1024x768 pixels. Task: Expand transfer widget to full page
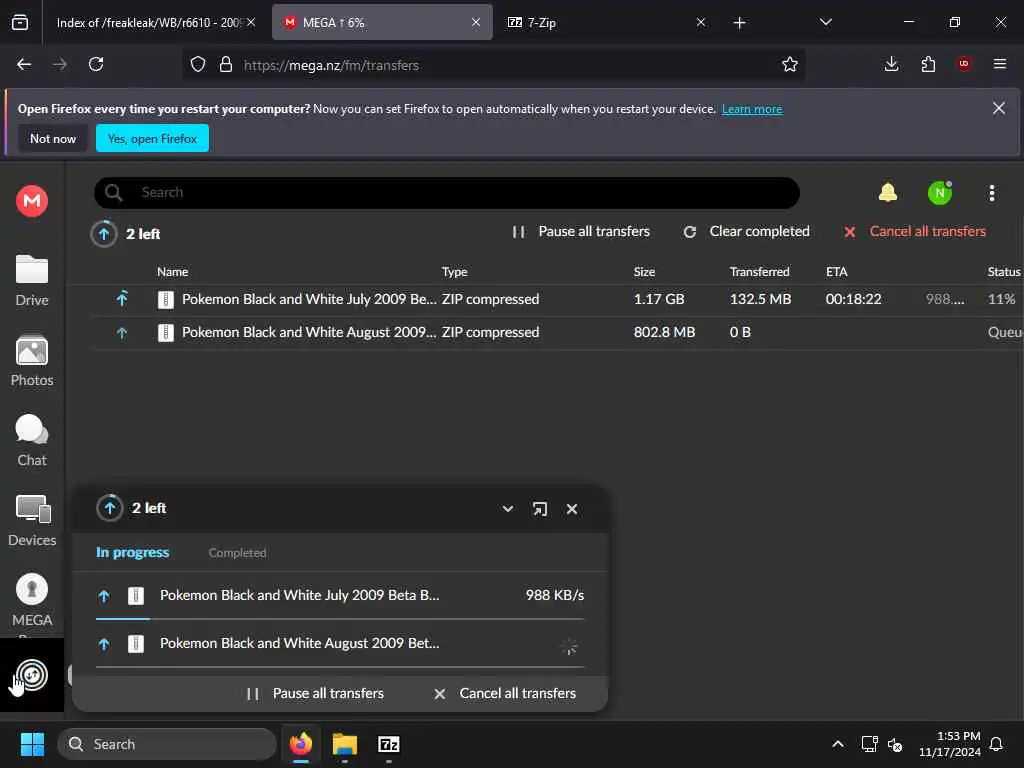coord(539,509)
